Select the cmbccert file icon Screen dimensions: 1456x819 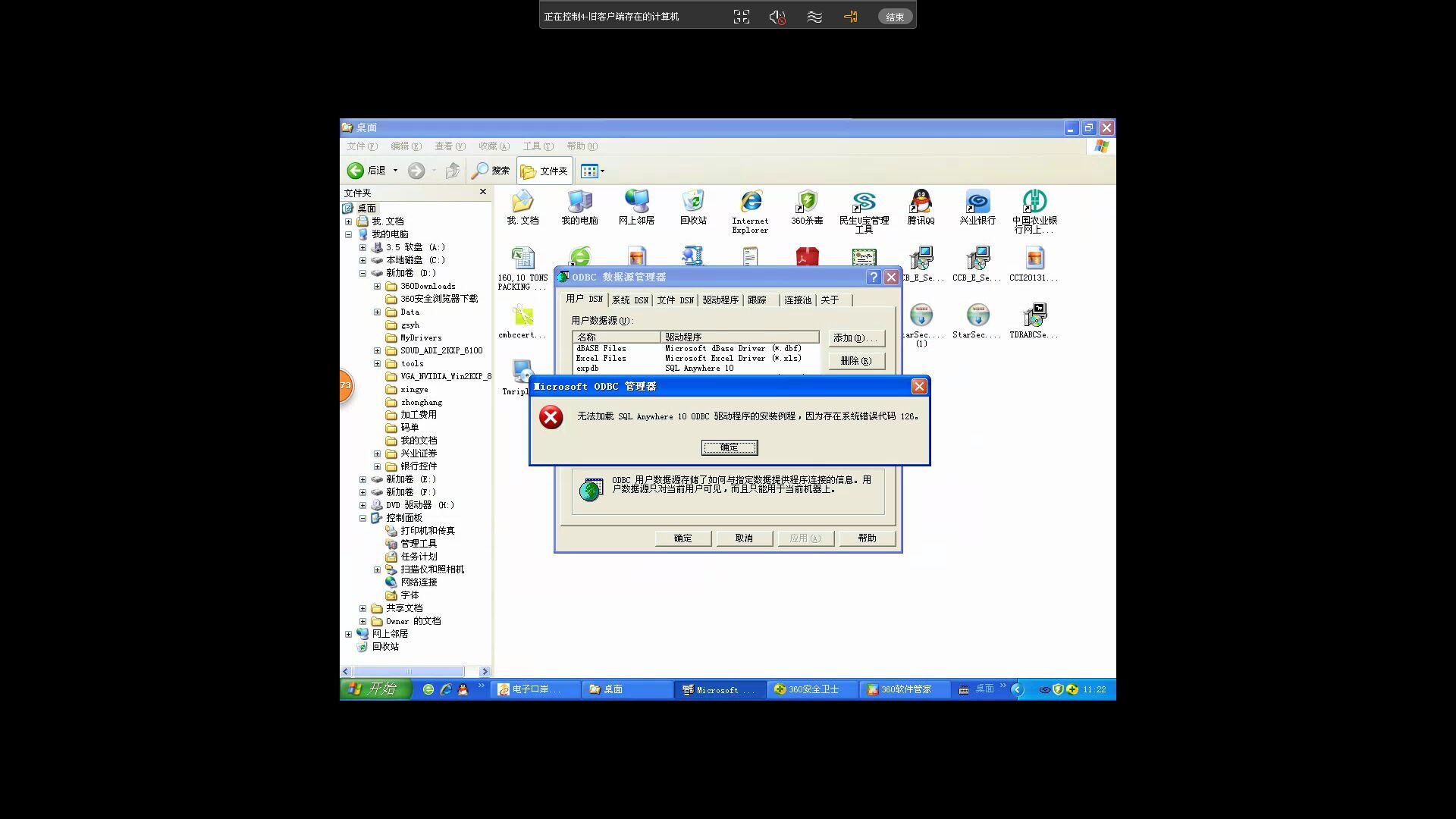point(522,321)
